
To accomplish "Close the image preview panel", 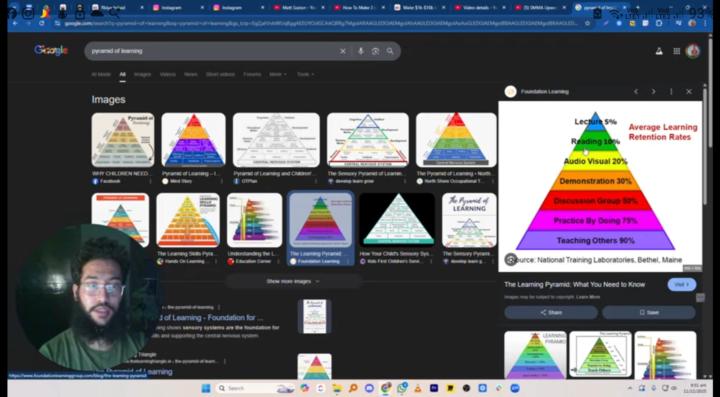I will (689, 92).
